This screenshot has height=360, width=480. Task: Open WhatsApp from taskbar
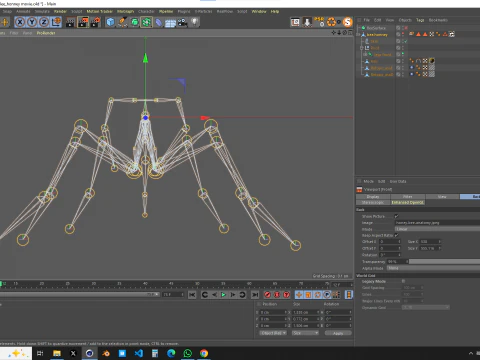(188, 353)
